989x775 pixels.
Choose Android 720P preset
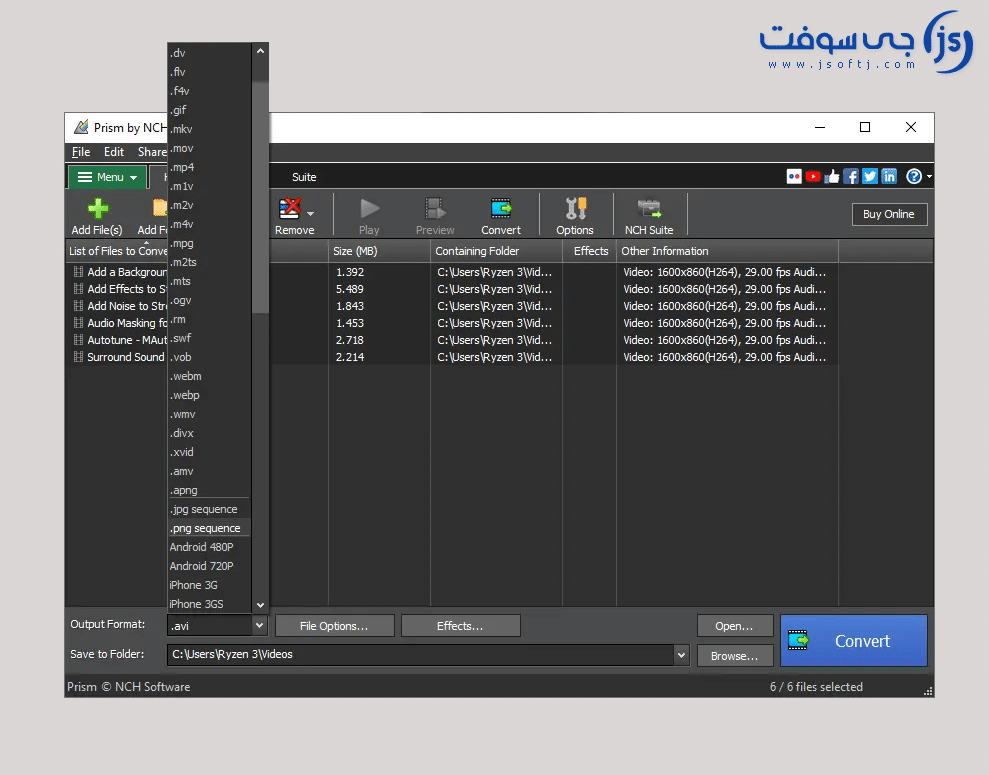pyautogui.click(x=209, y=566)
